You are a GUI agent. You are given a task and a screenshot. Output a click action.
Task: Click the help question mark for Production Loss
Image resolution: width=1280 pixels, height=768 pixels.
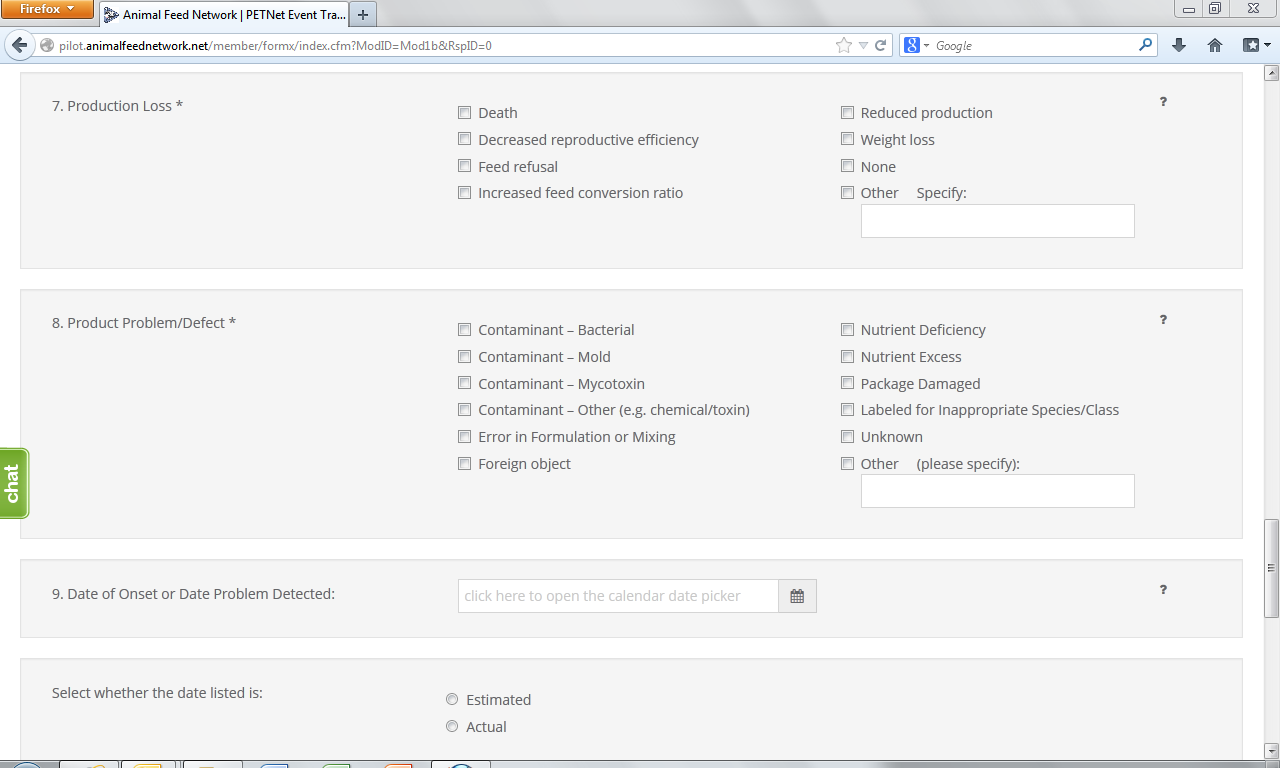pos(1163,102)
